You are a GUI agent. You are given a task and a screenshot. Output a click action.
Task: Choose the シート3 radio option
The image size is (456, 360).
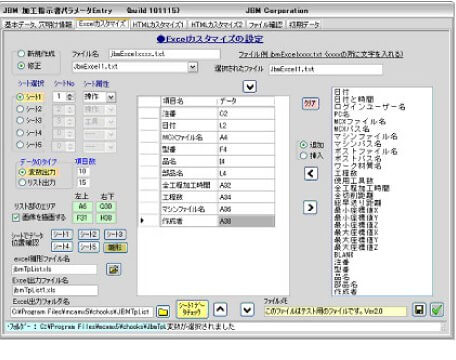pyautogui.click(x=20, y=120)
